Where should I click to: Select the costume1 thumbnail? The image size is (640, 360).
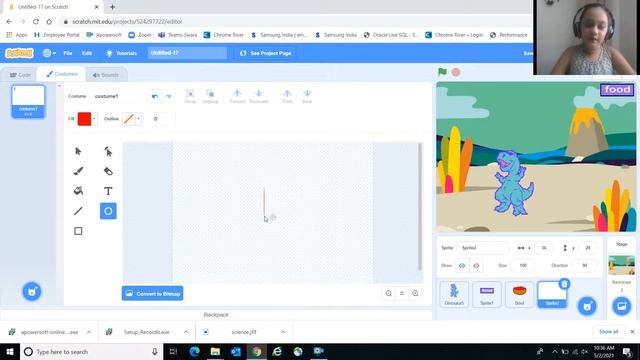tap(28, 101)
